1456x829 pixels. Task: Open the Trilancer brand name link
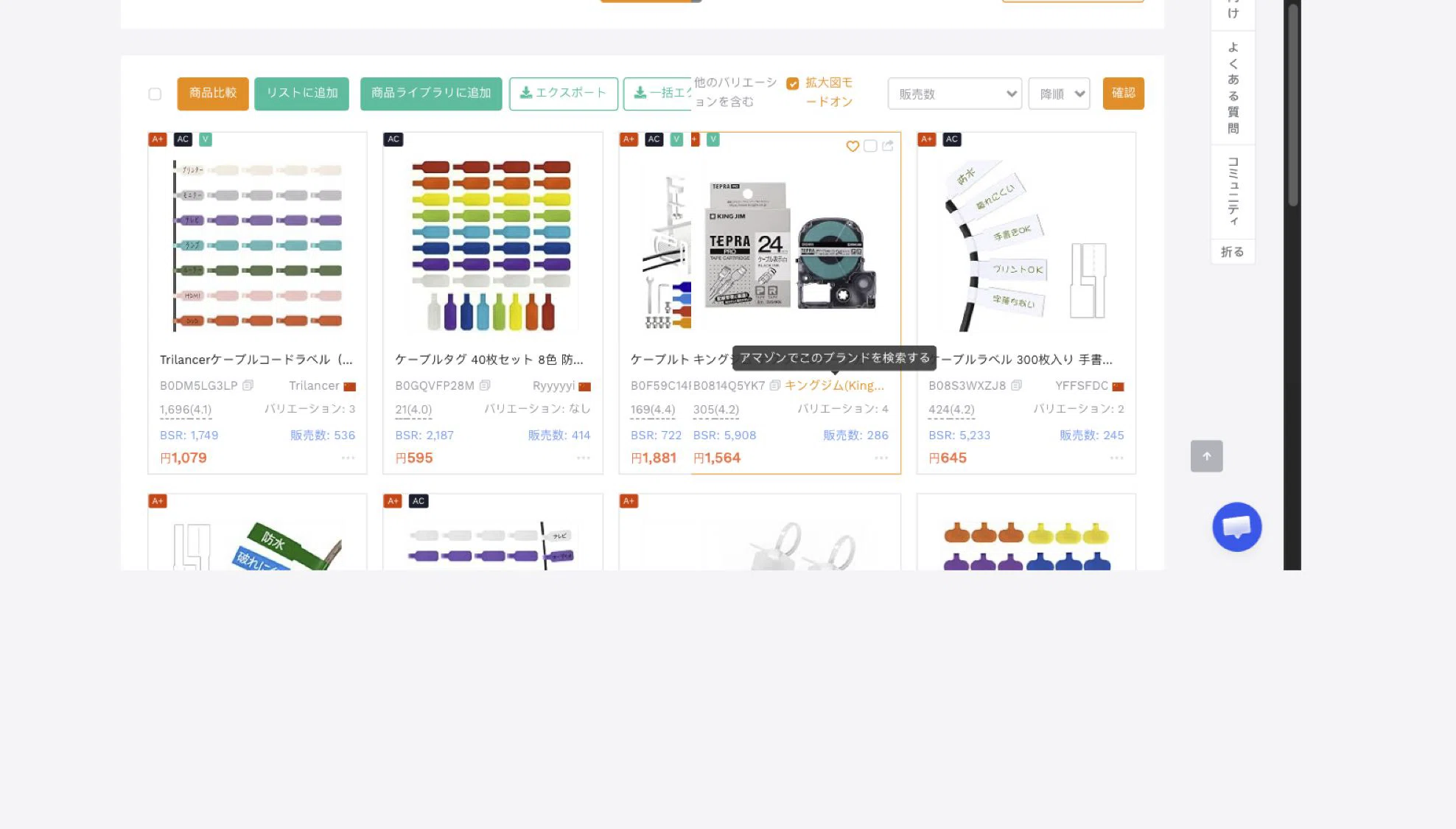click(x=314, y=385)
